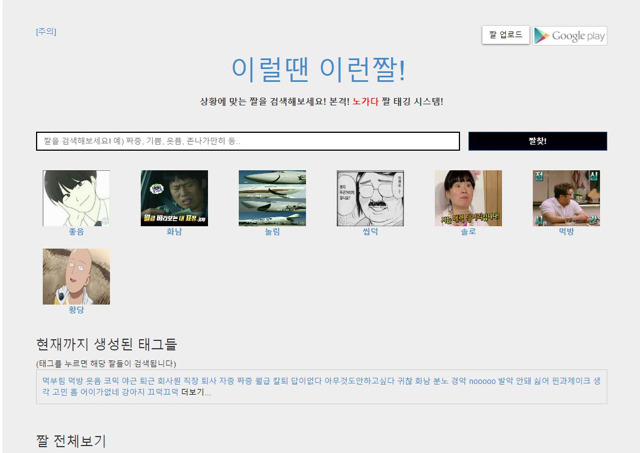
Task: Open the anime boy thumbnail labeled 좋음
Action: 76,198
